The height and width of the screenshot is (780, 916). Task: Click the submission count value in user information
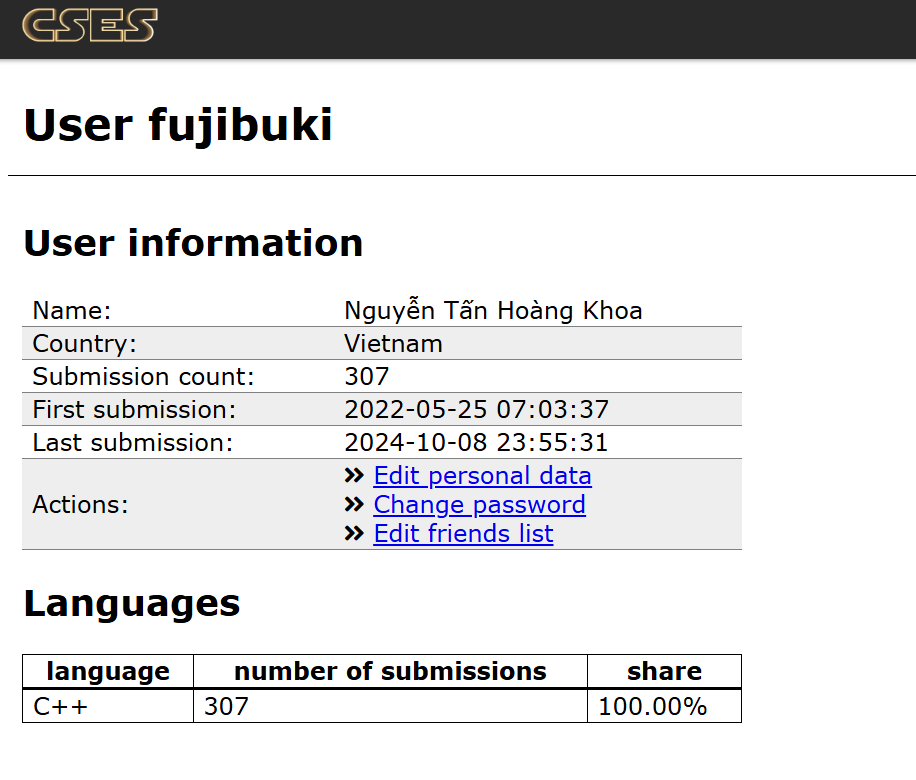[366, 377]
